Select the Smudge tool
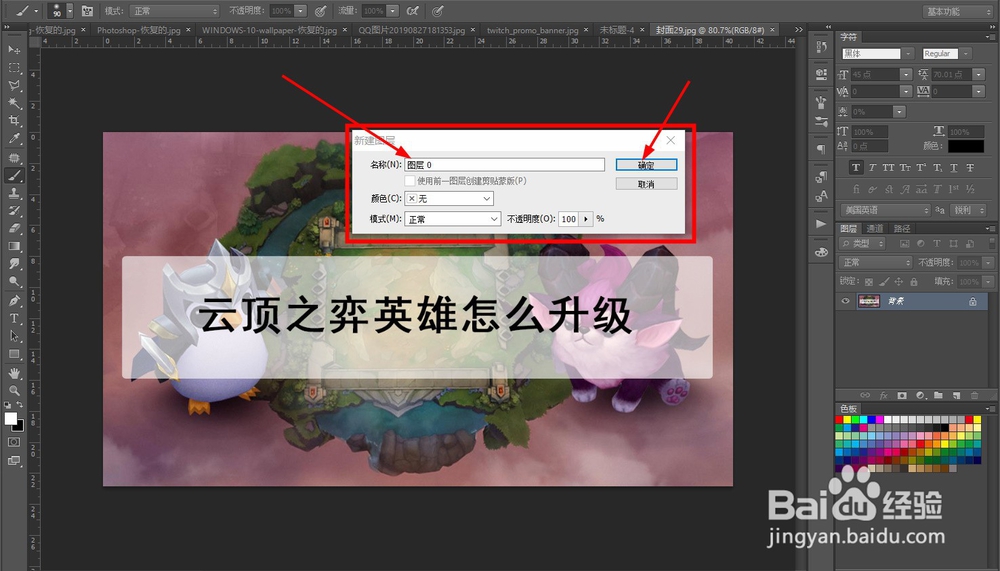The image size is (1000, 571). tap(14, 263)
